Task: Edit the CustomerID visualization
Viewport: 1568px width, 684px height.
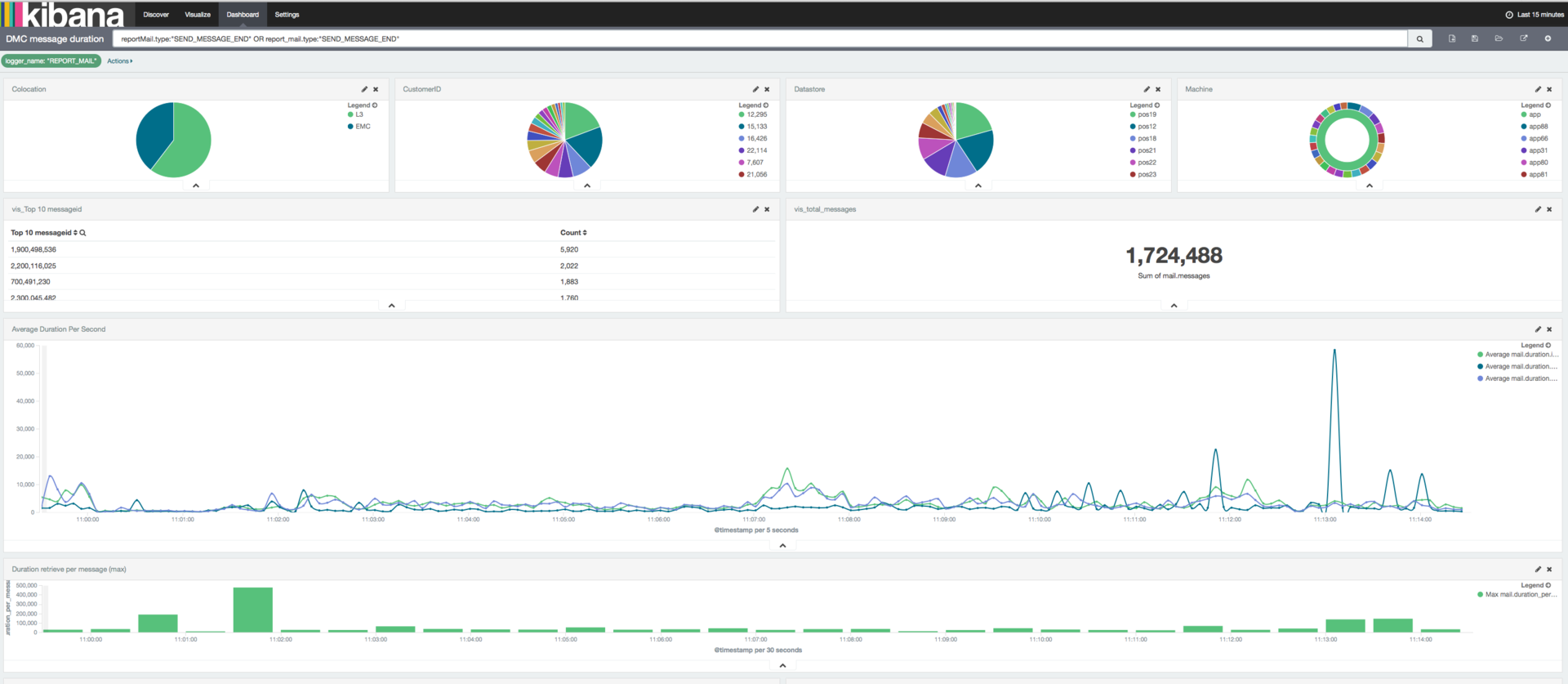Action: [x=755, y=89]
